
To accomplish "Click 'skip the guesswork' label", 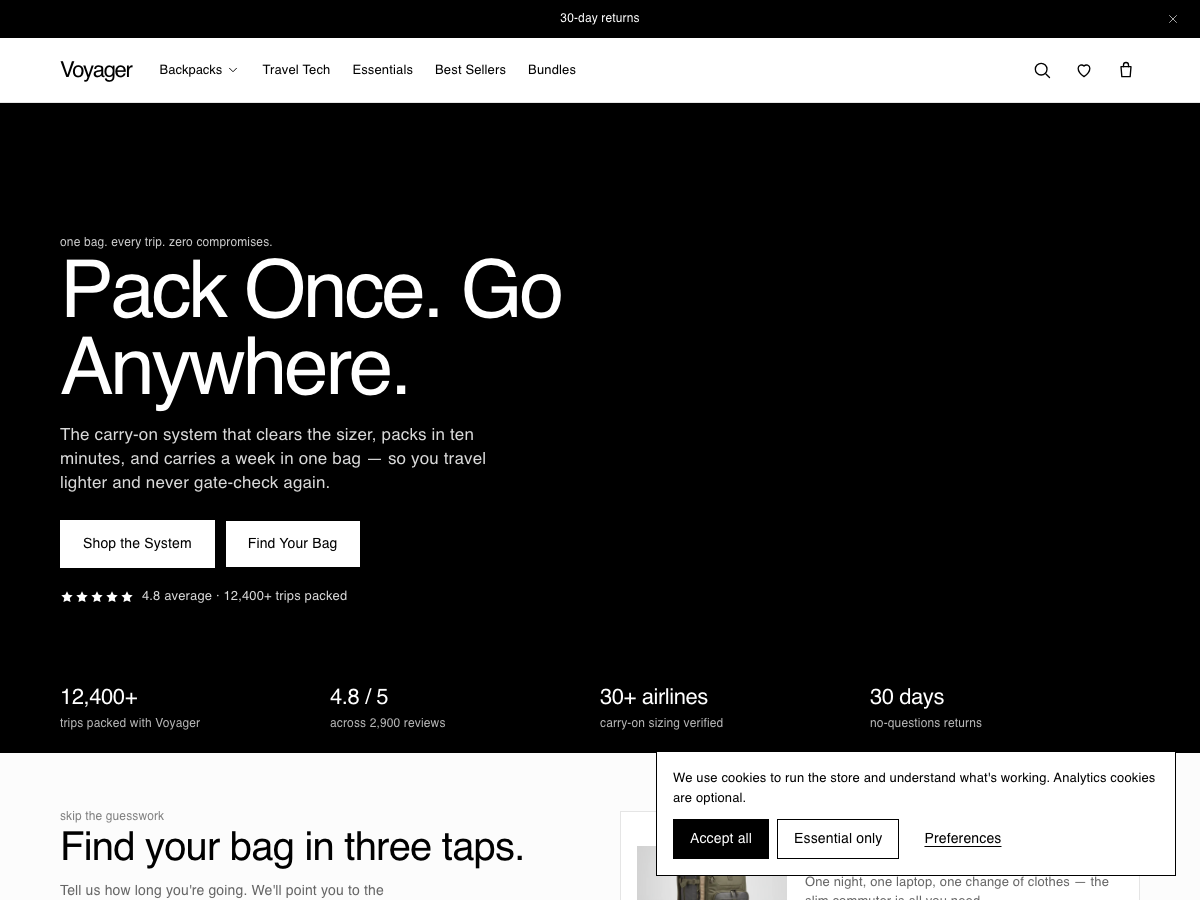I will point(112,816).
